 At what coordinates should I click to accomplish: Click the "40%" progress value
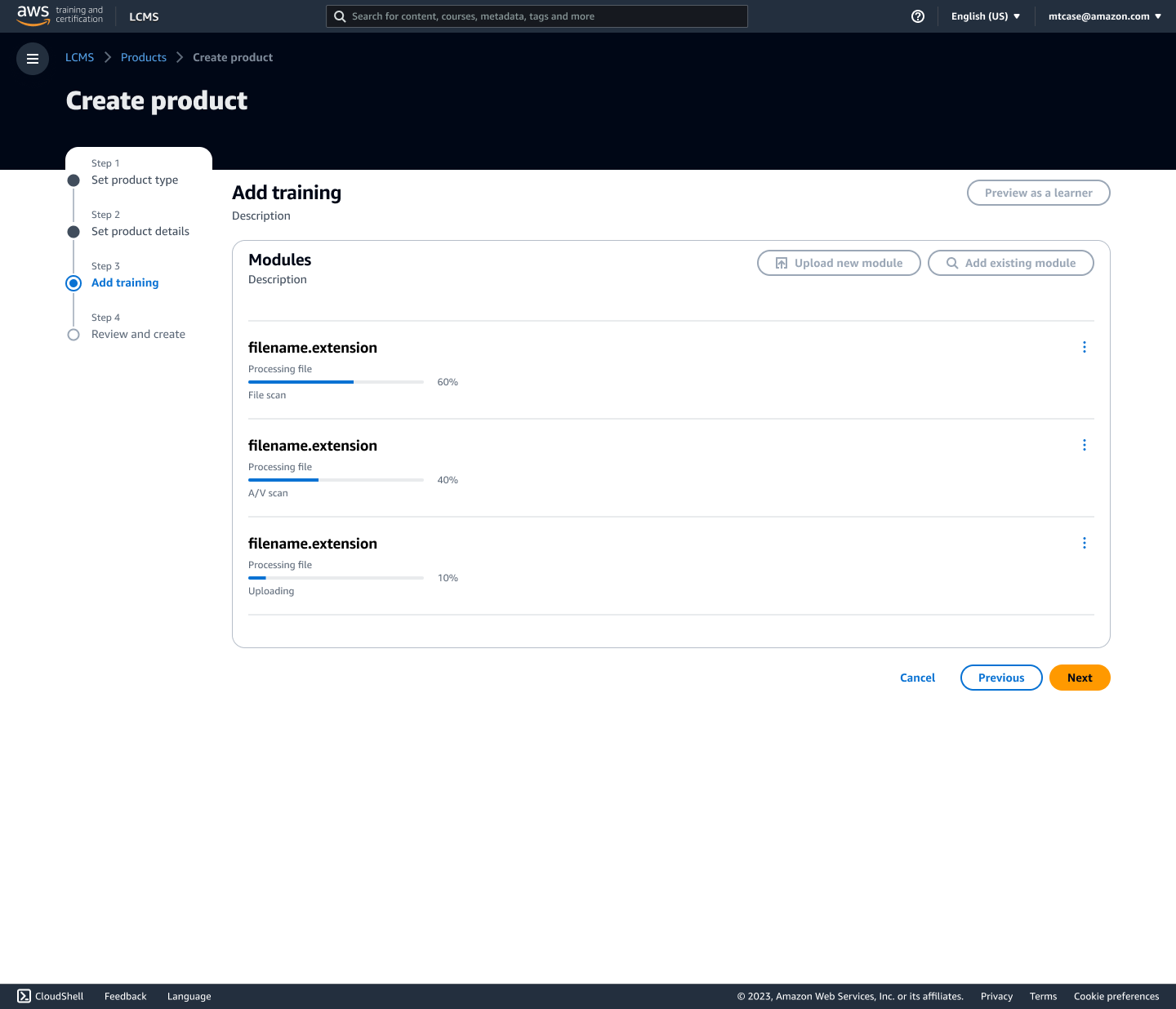pyautogui.click(x=448, y=480)
